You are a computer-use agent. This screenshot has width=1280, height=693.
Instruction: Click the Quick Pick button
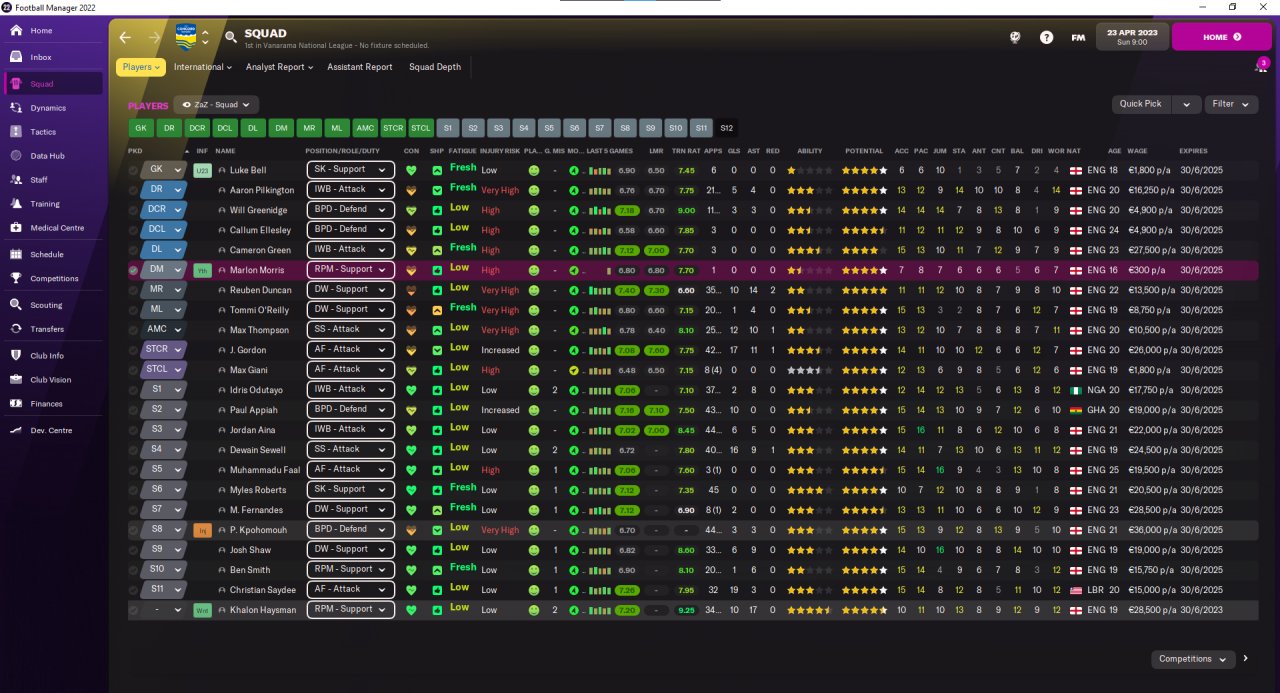click(1141, 104)
